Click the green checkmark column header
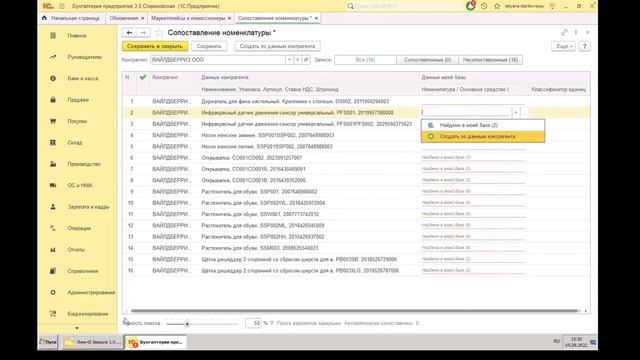The image size is (640, 360). pos(142,77)
